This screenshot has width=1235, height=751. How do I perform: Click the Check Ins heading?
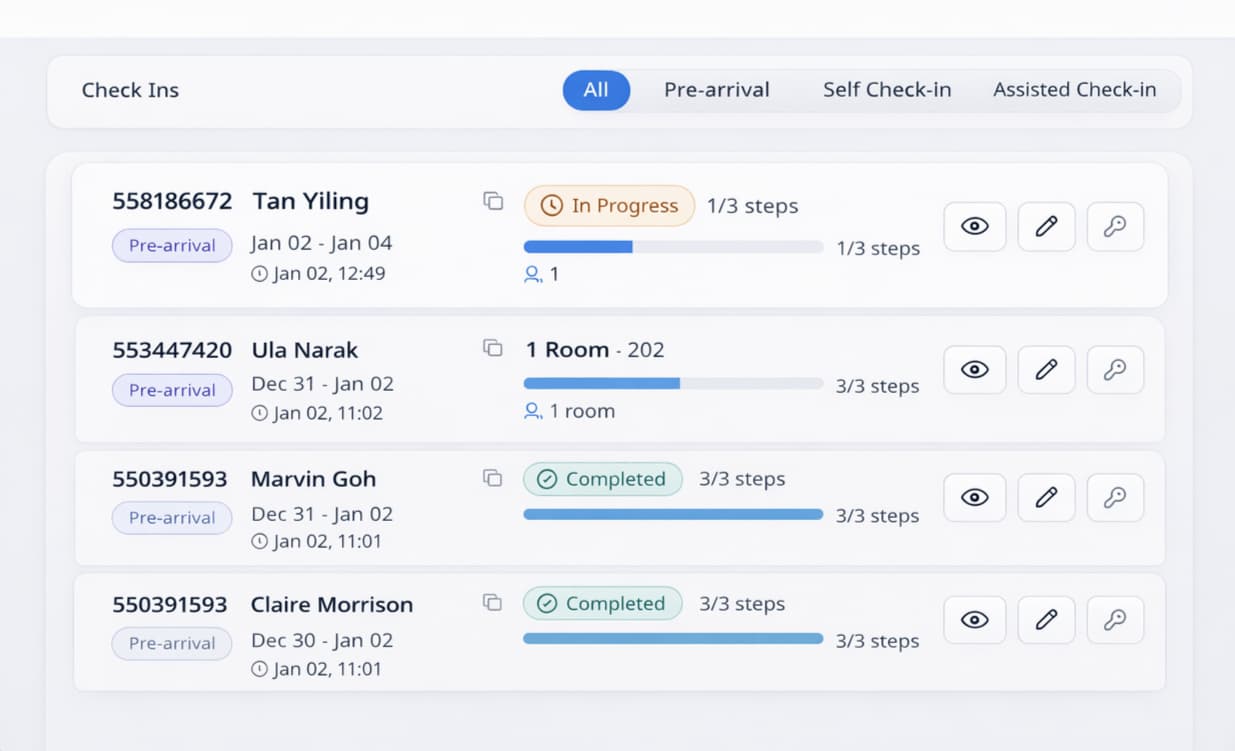(x=130, y=90)
